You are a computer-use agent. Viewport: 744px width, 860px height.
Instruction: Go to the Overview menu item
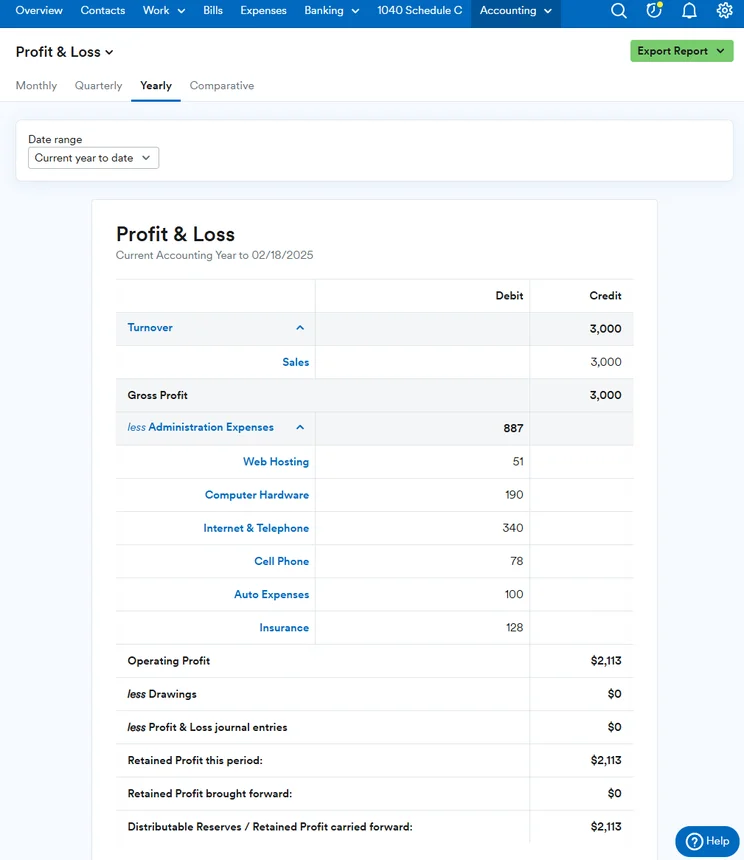(x=39, y=10)
